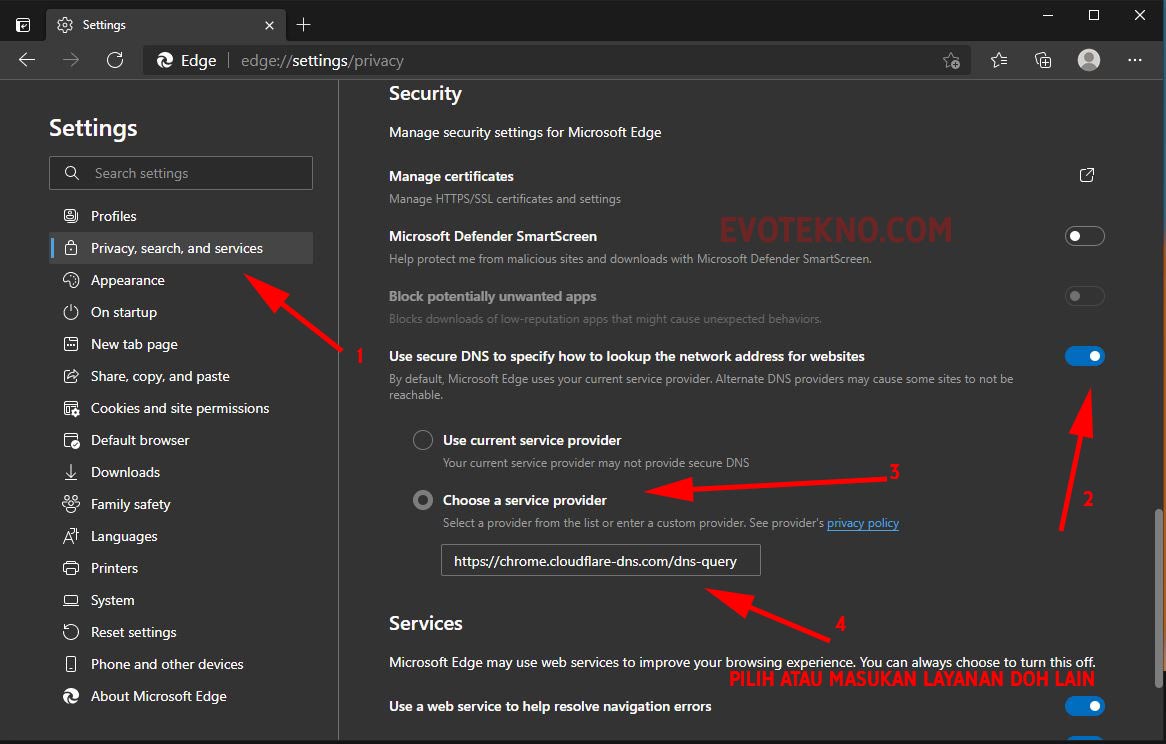This screenshot has height=744, width=1166.
Task: Open the Appearance settings page
Action: [127, 280]
